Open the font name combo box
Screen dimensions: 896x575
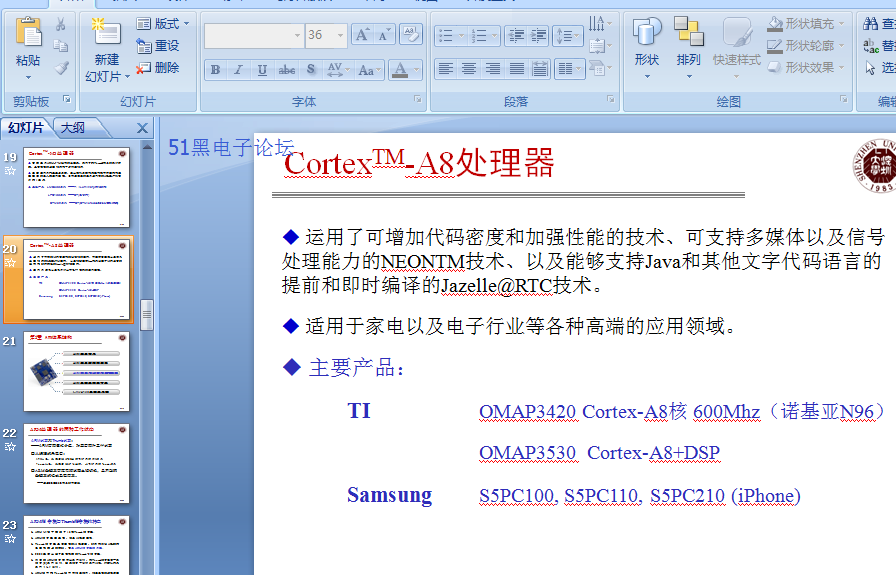click(x=254, y=35)
